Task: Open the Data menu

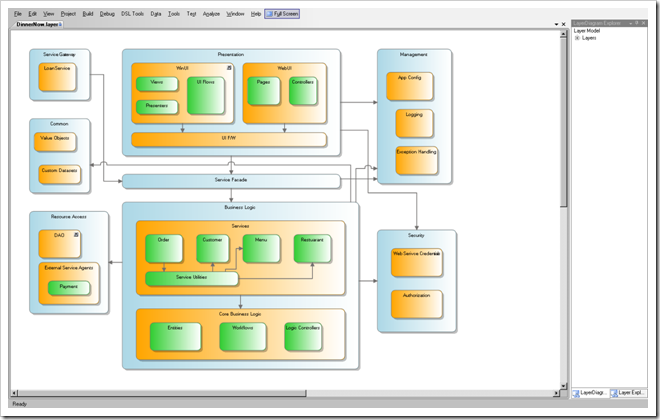Action: tap(156, 14)
